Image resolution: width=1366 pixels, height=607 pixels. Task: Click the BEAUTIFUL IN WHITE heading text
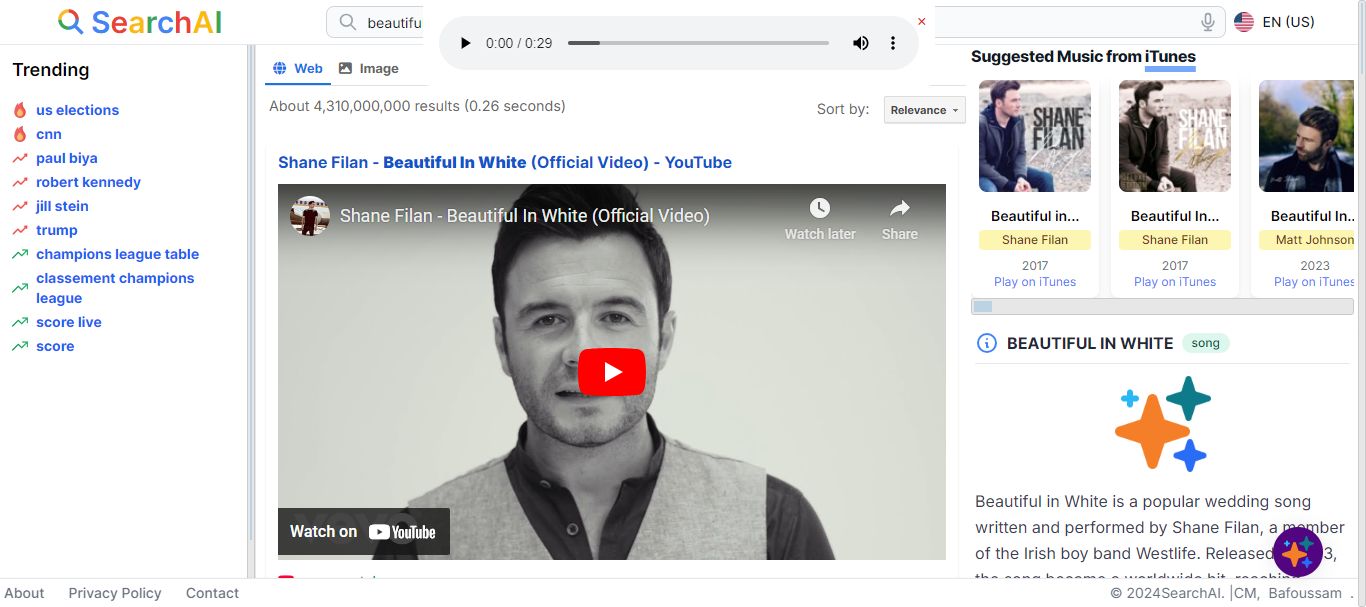pyautogui.click(x=1090, y=343)
